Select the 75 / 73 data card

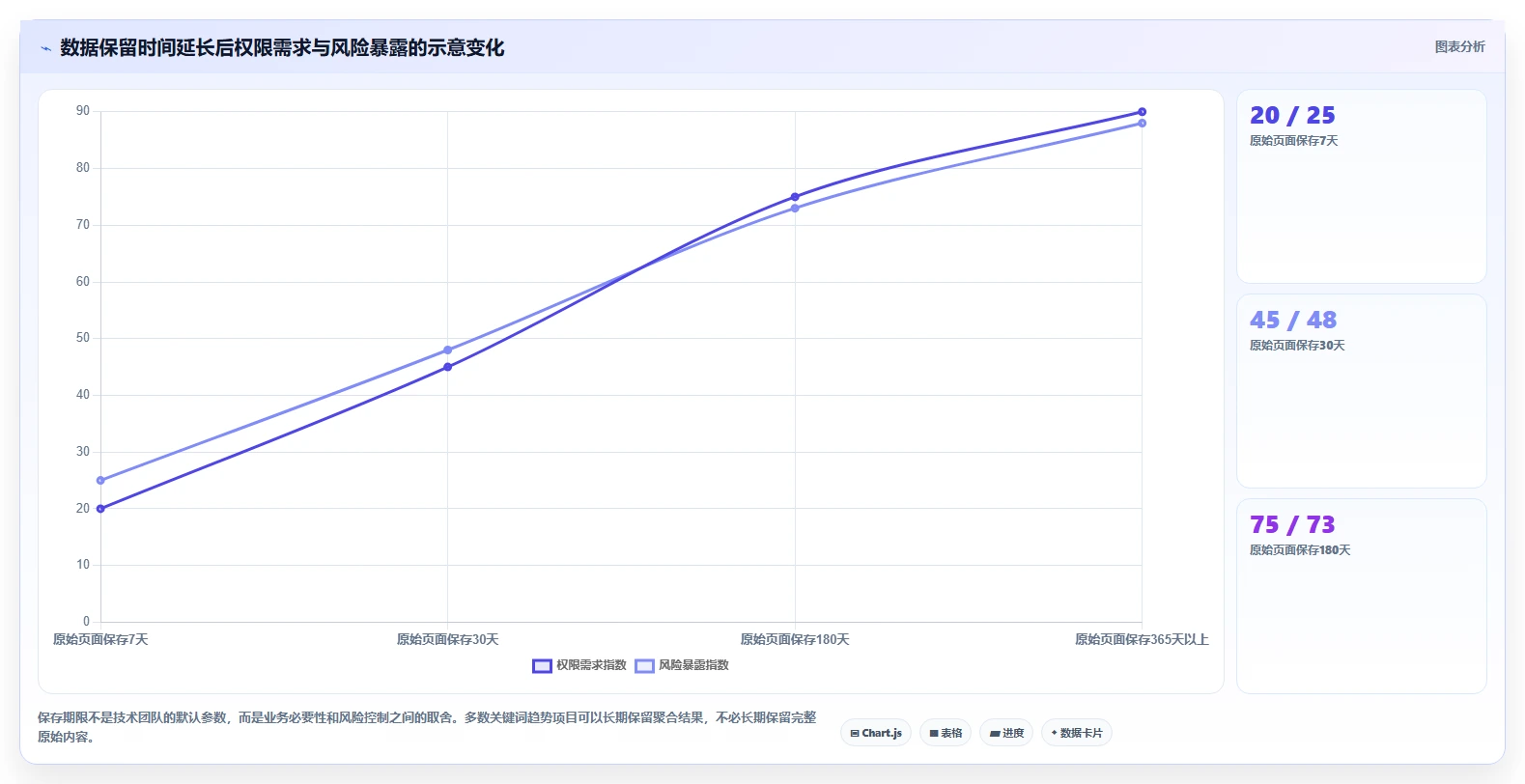[1361, 596]
